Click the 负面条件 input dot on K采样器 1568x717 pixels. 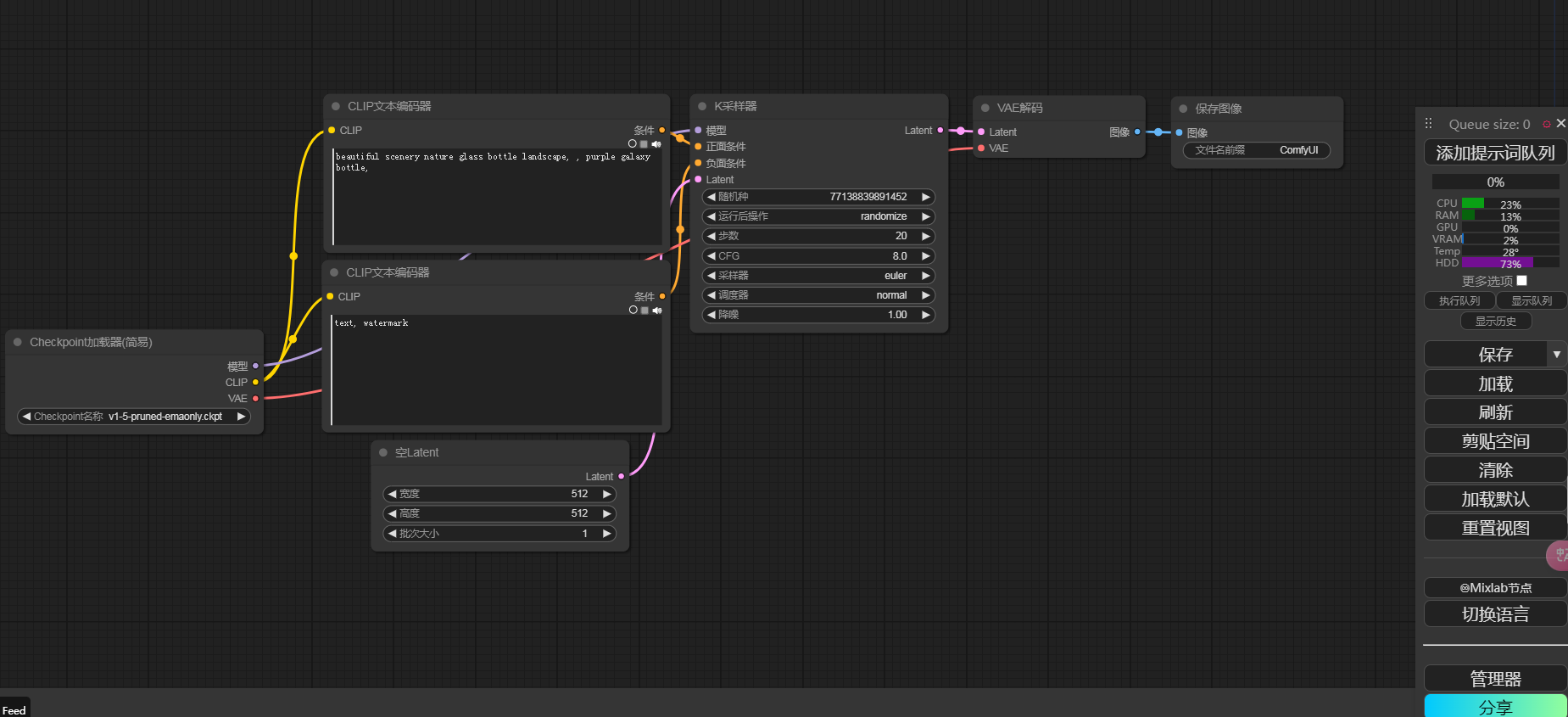pos(698,163)
